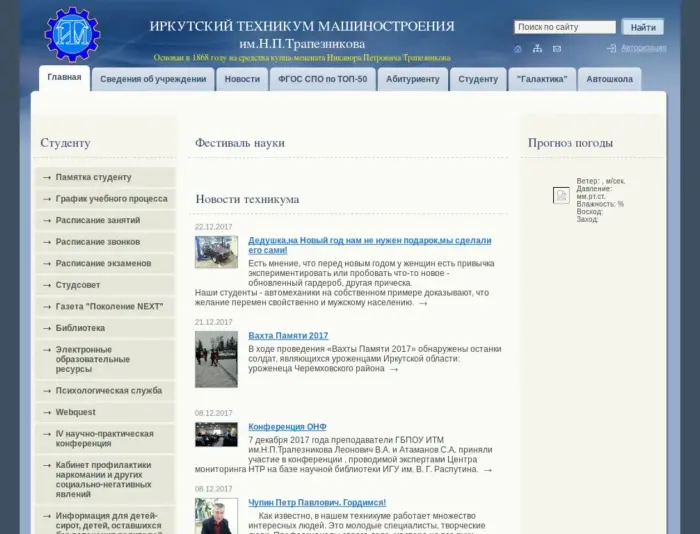Image resolution: width=700 pixels, height=534 pixels.
Task: Open Расписание занятий in the student sidebar
Action: tap(98, 220)
